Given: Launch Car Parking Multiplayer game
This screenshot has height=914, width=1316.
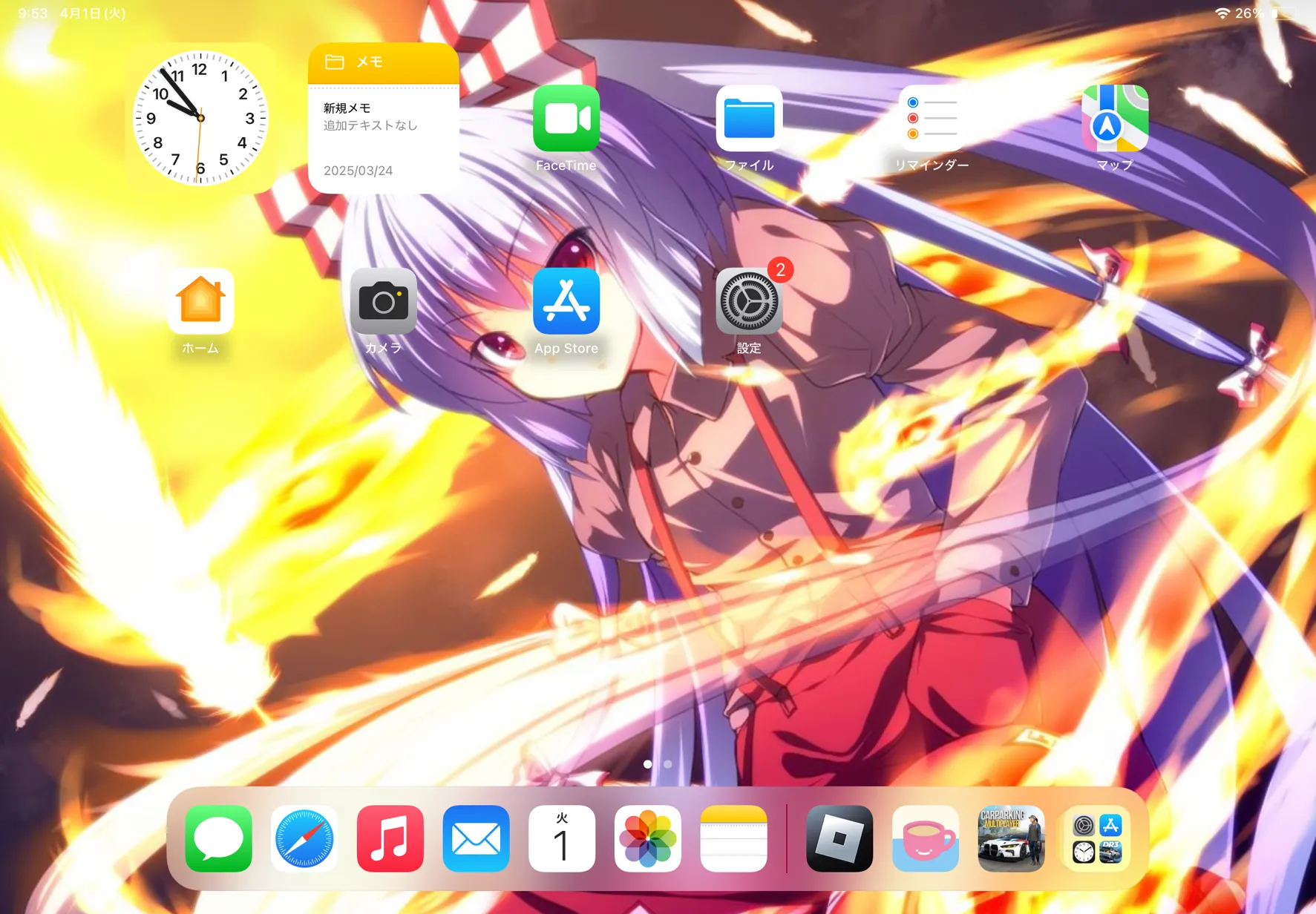Looking at the screenshot, I should coord(1011,838).
